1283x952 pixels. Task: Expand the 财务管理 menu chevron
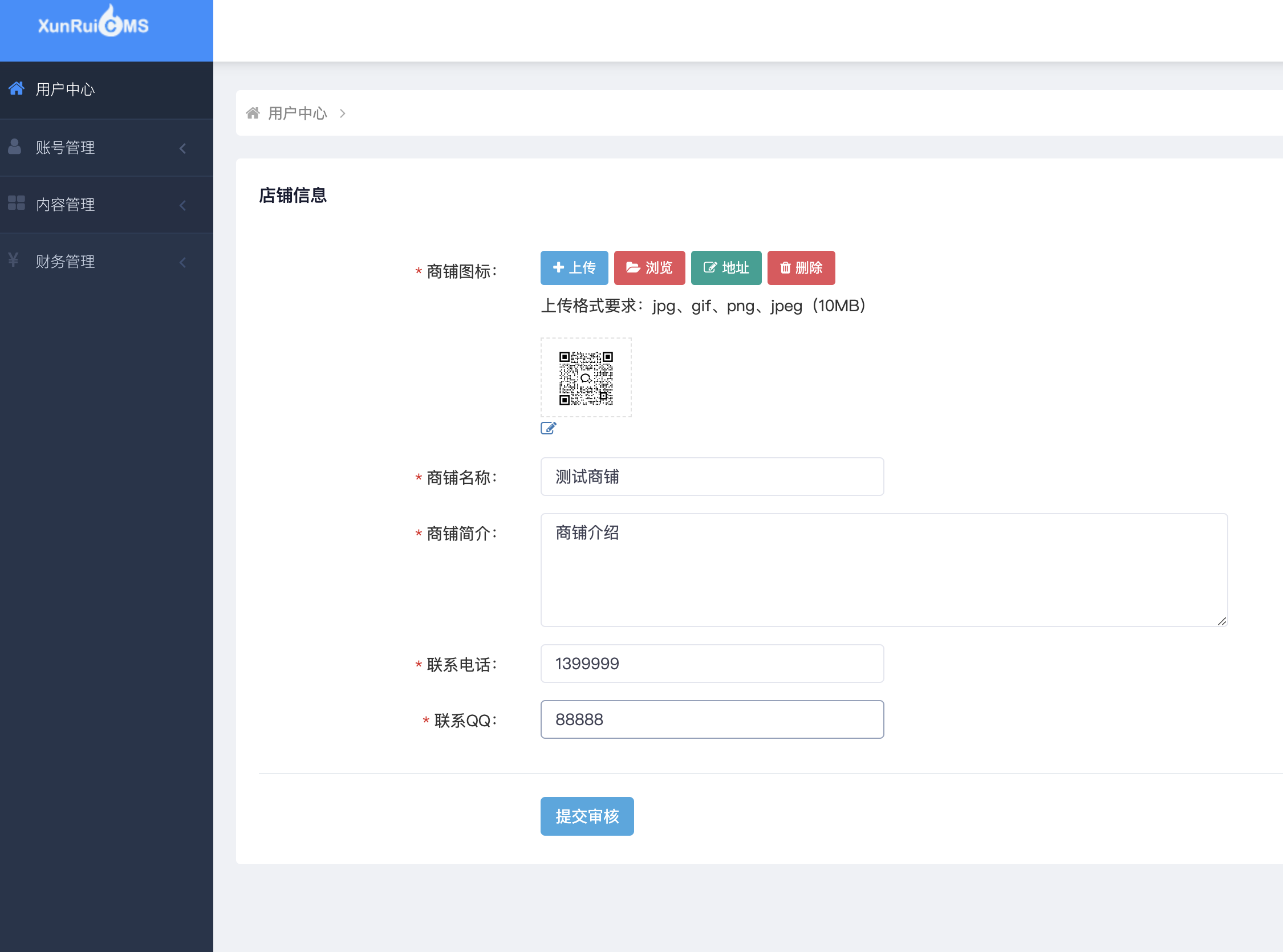(182, 262)
